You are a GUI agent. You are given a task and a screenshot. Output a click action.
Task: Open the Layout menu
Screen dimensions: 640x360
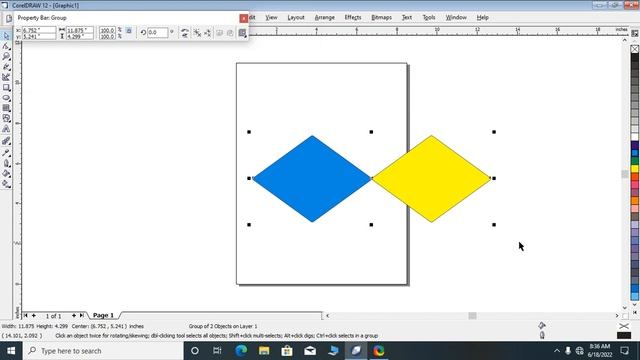click(x=296, y=18)
